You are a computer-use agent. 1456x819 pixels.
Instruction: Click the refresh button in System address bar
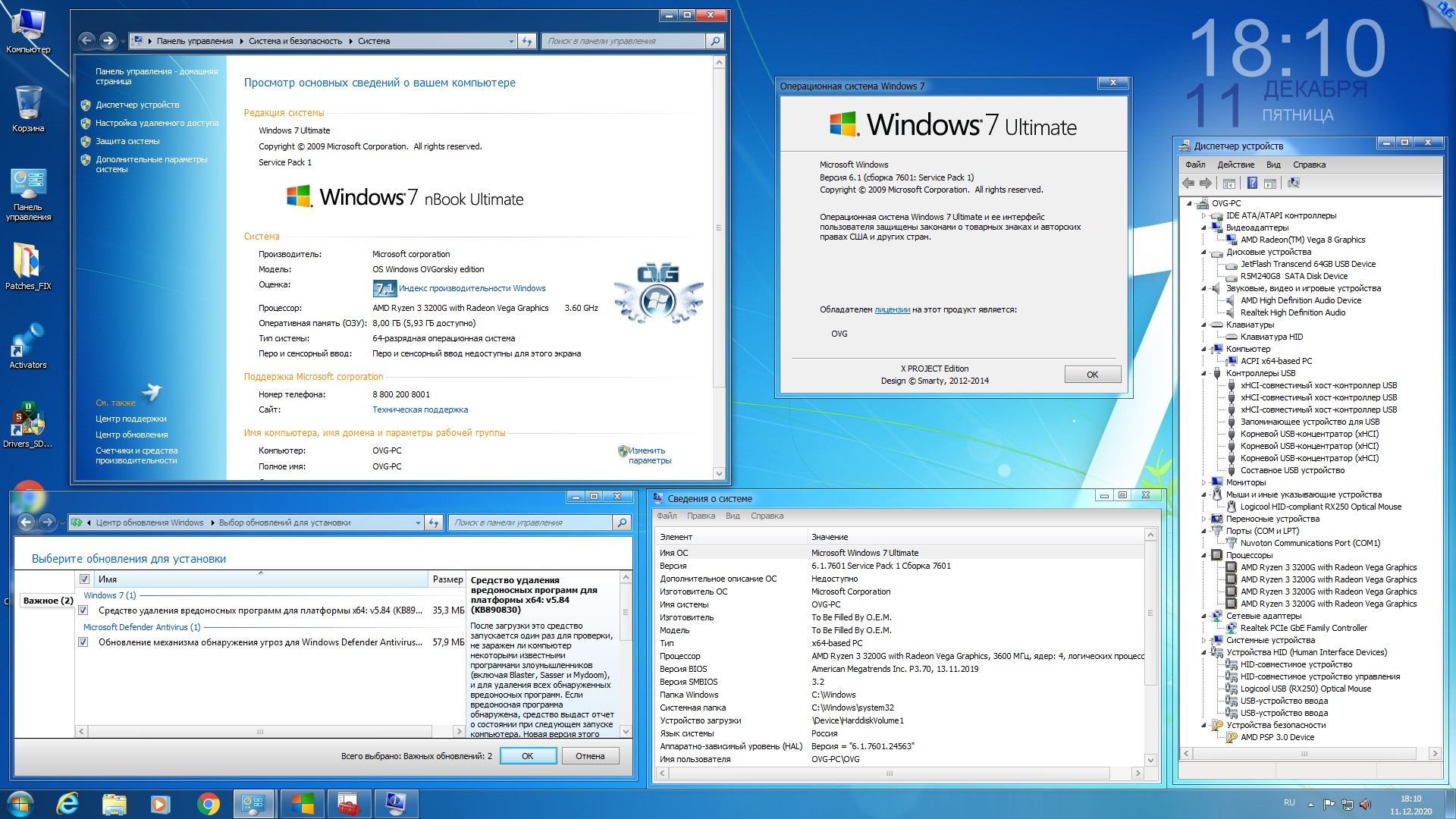(527, 41)
